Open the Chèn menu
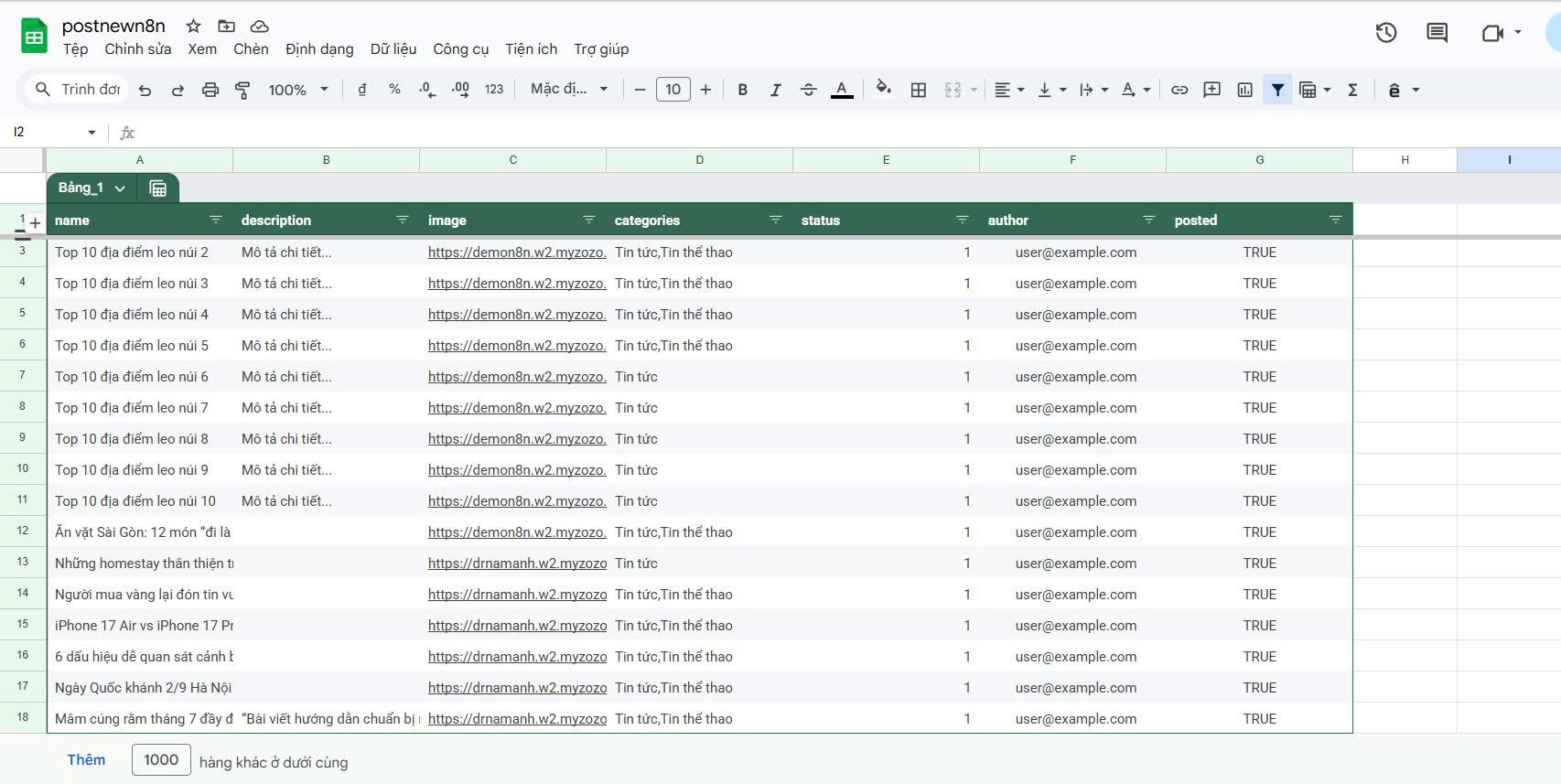Image resolution: width=1561 pixels, height=784 pixels. click(251, 49)
